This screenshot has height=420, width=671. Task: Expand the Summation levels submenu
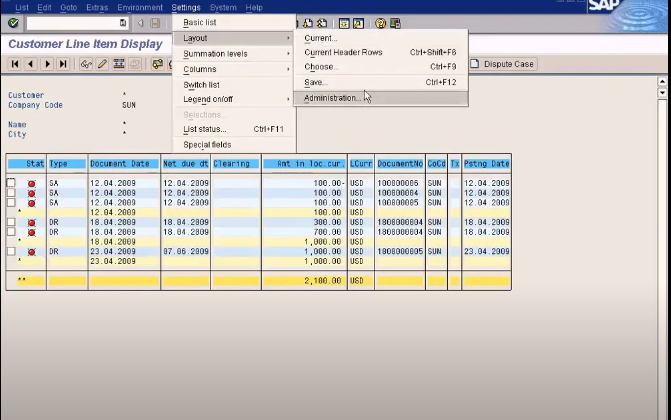pyautogui.click(x=234, y=54)
